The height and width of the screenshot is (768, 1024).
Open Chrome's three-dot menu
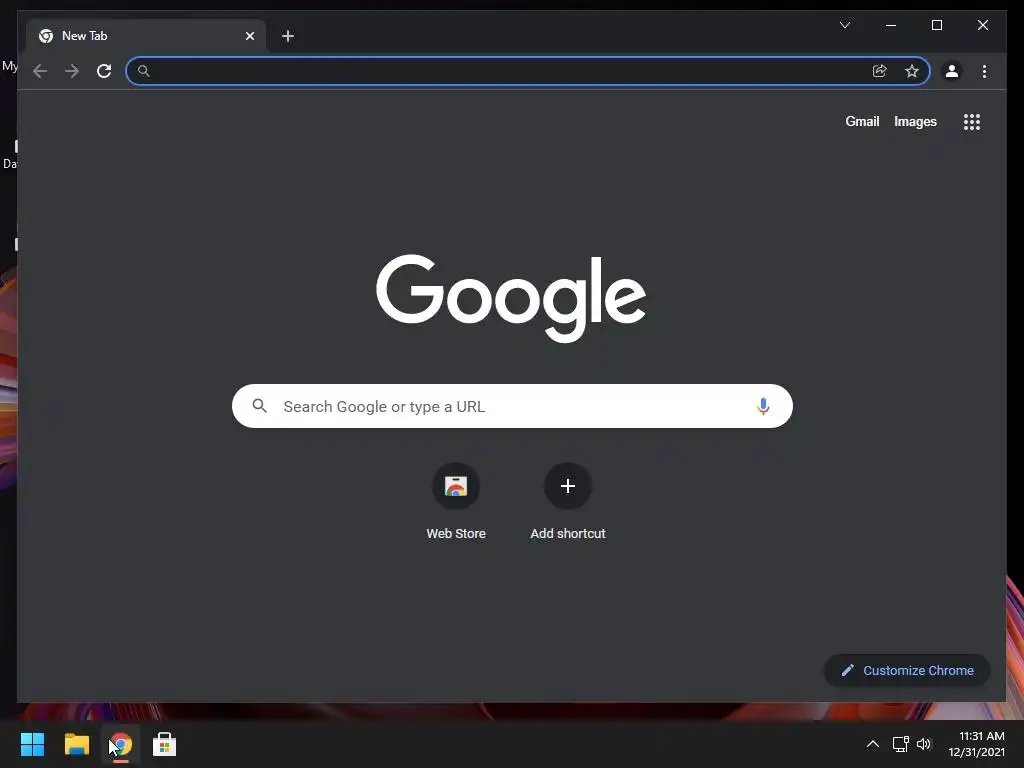pyautogui.click(x=984, y=71)
